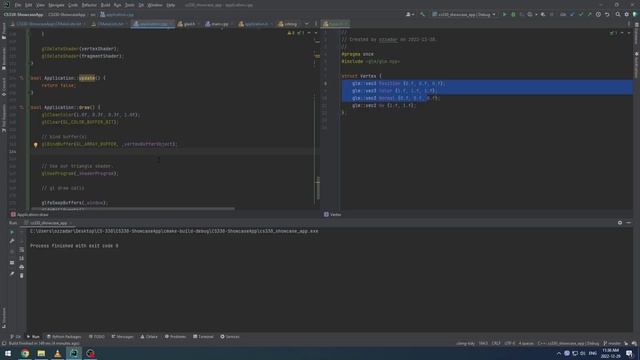Click the light bulb intention icon in the editor gutter
Viewport: 640px width, 360px height.
36,144
